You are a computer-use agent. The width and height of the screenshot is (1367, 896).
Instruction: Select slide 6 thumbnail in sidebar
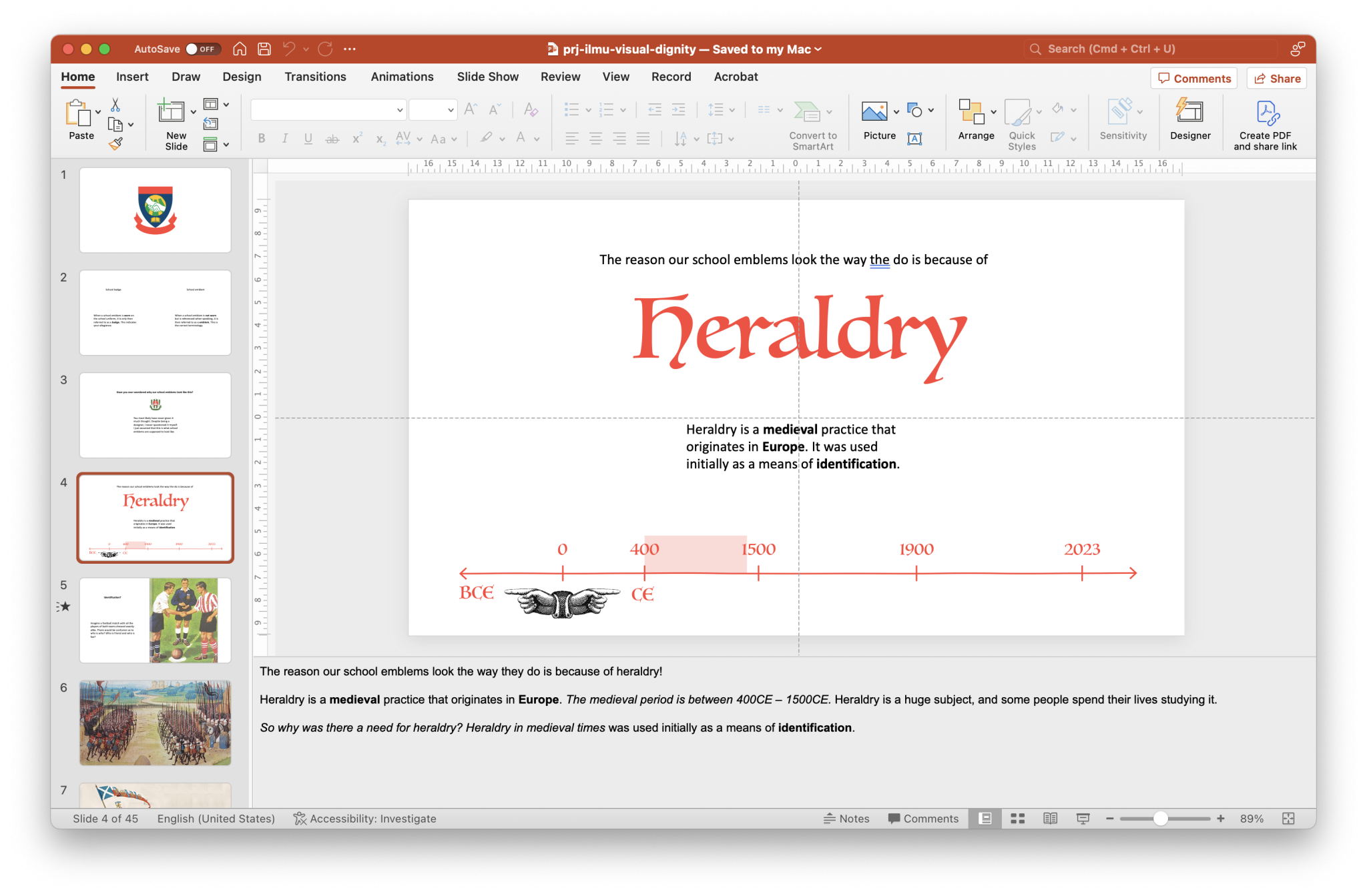coord(155,722)
